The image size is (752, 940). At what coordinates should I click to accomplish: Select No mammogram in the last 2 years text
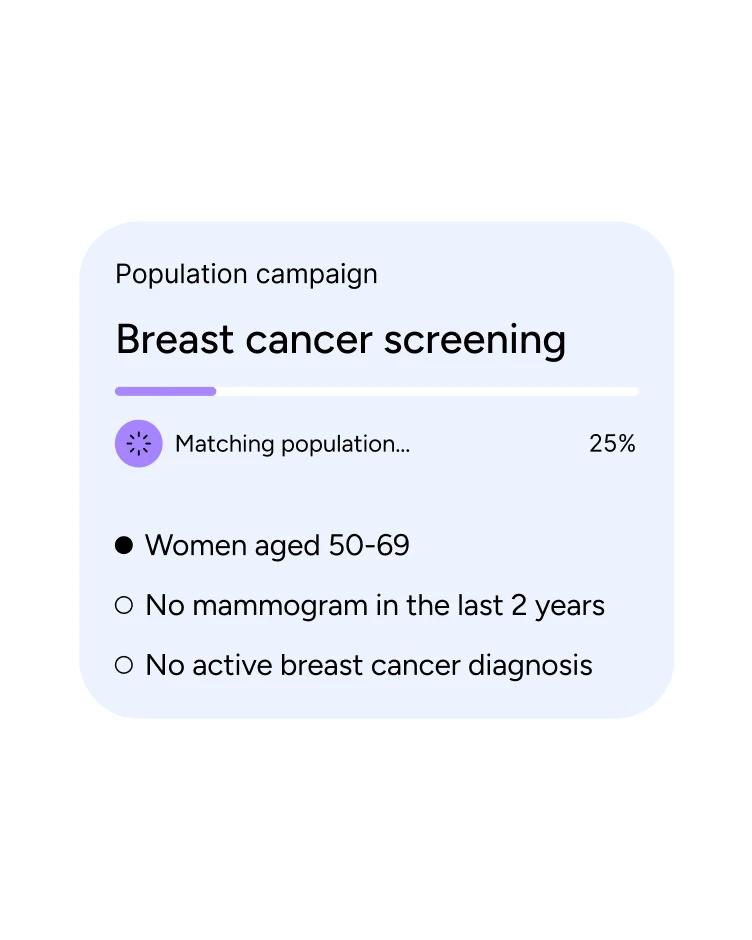(375, 606)
